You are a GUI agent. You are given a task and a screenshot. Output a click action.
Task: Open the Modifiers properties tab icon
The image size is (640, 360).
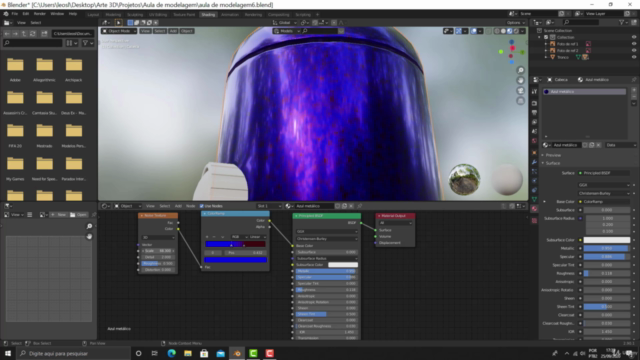[534, 162]
